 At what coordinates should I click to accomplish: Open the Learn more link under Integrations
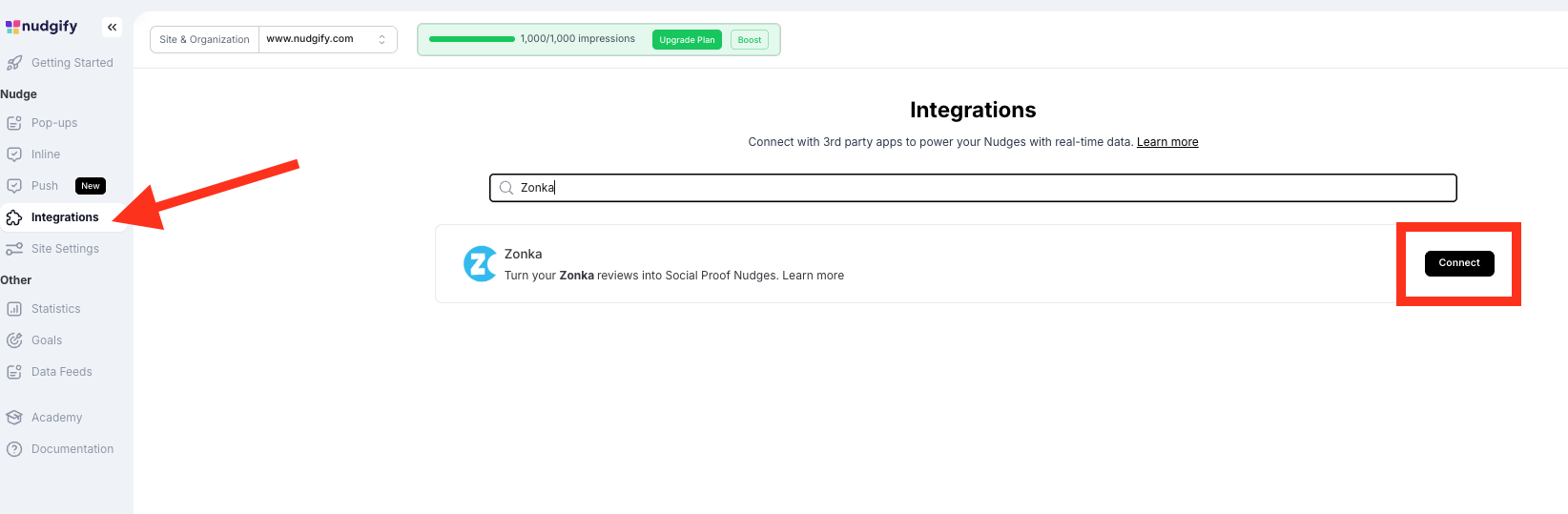(1167, 142)
